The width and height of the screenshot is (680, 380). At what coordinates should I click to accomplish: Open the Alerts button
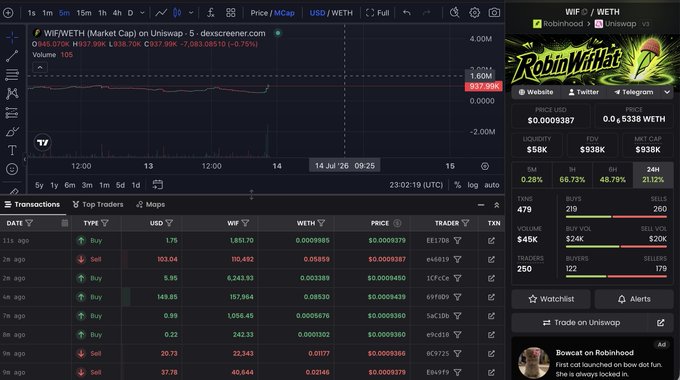(x=634, y=299)
